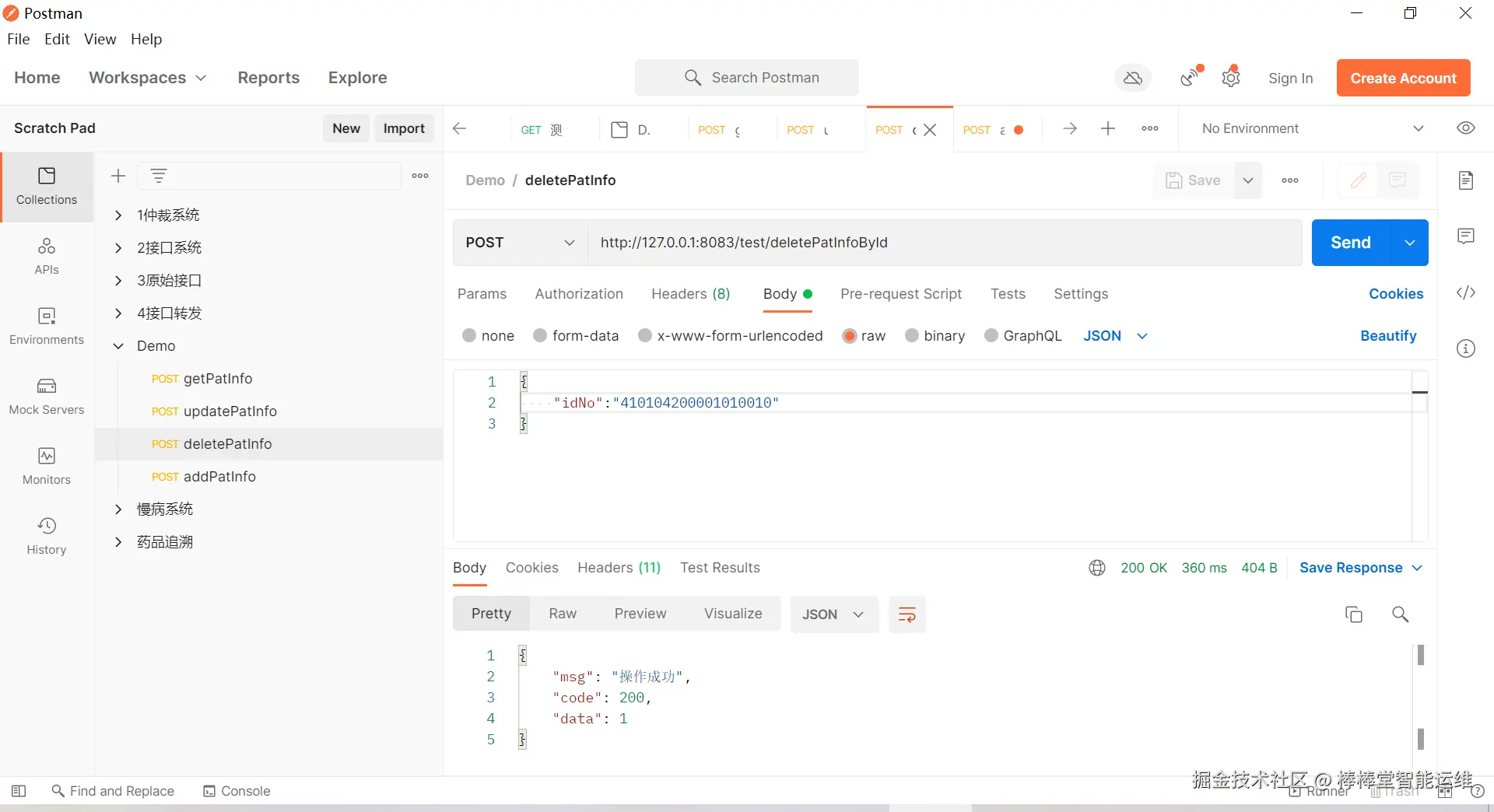
Task: Copy the response body using copy icon
Action: click(1354, 614)
